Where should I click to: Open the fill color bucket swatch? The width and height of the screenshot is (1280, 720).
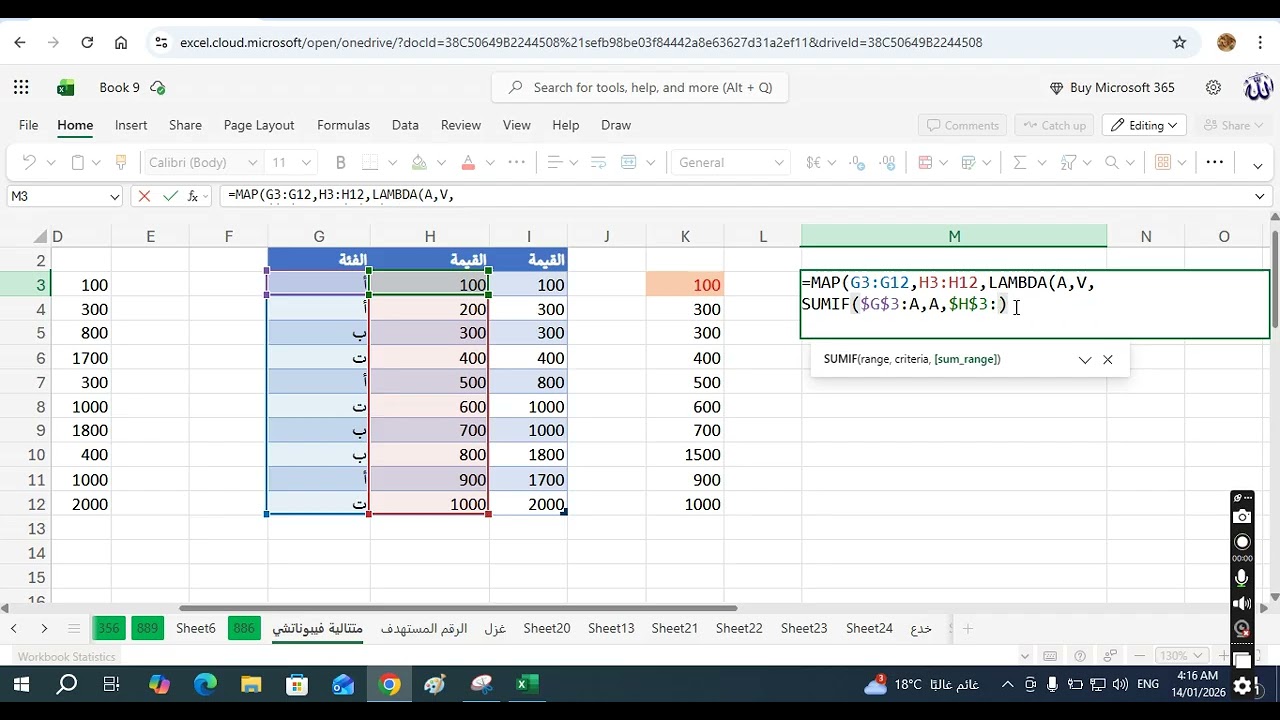[419, 162]
